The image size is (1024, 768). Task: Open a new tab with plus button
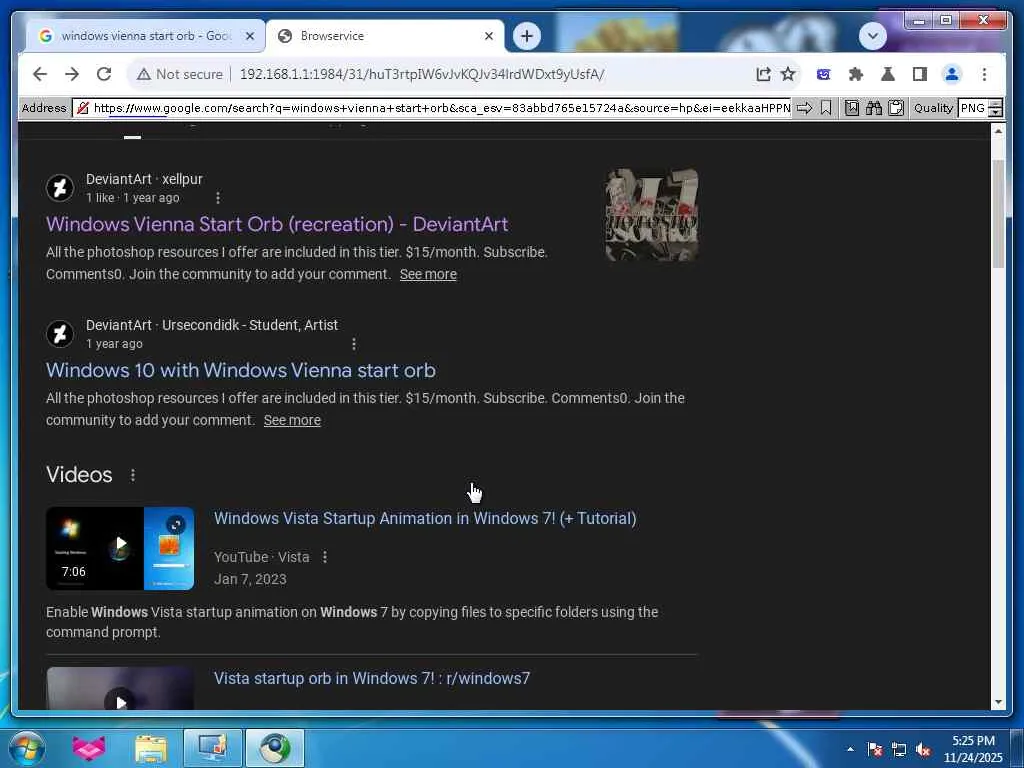(x=526, y=36)
